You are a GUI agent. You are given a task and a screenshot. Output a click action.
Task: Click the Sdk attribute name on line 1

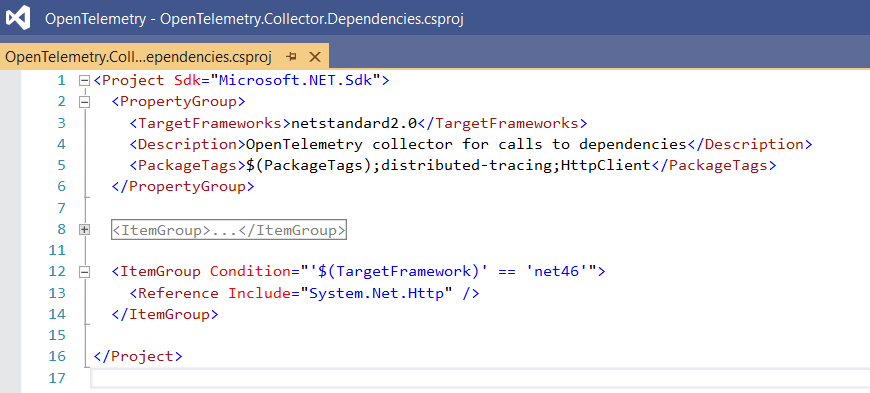[x=187, y=80]
